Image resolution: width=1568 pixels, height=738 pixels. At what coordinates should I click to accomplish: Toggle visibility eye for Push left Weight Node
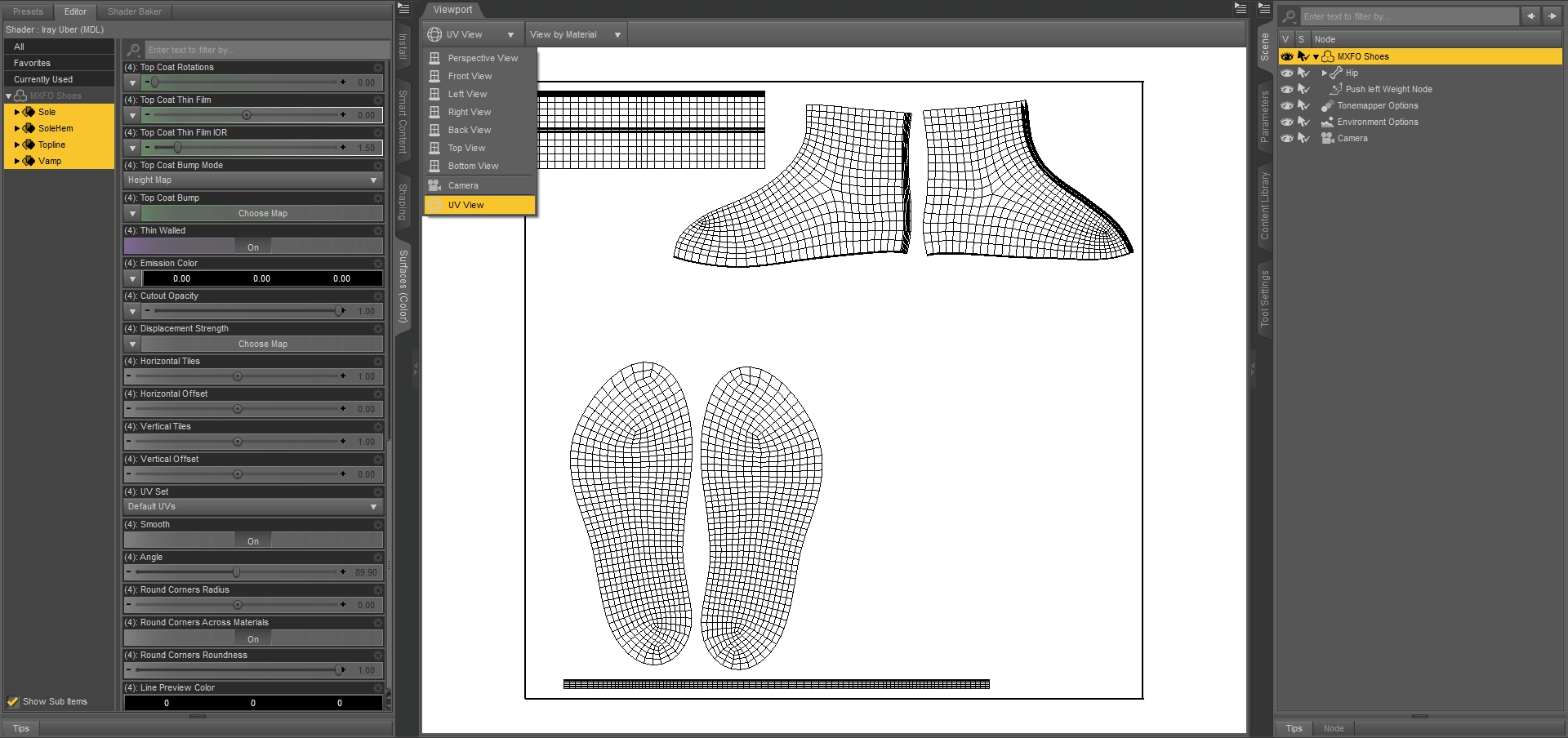coord(1287,89)
